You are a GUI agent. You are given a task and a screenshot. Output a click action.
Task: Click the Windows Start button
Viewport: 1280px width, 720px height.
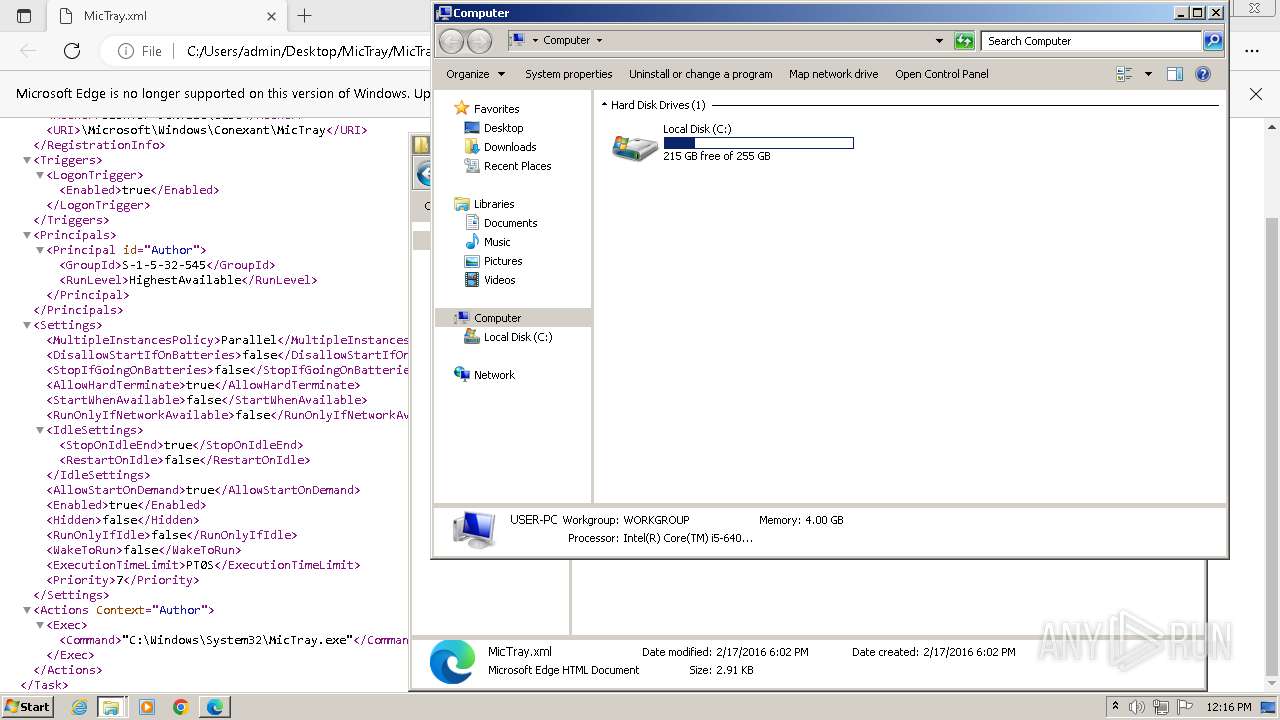point(27,707)
